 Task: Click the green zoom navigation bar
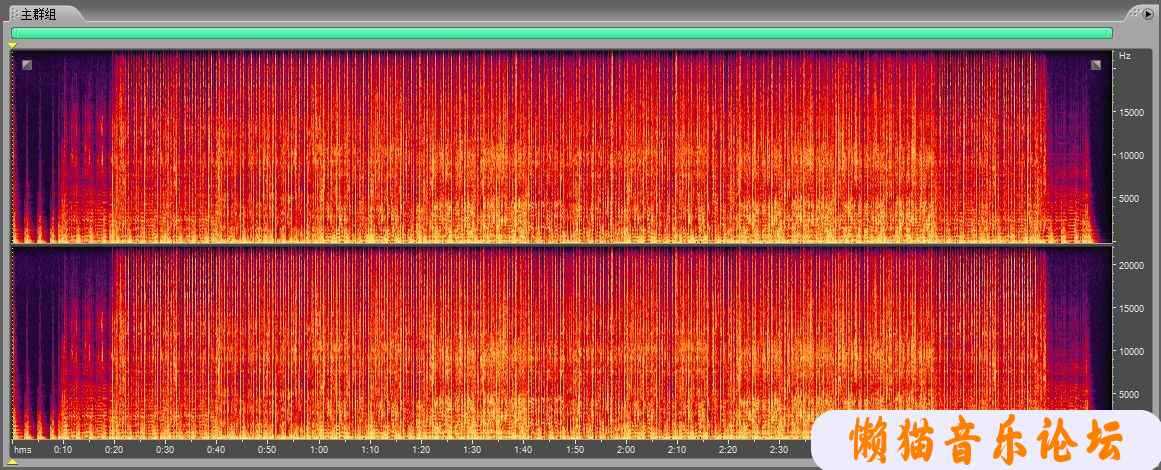coord(560,33)
